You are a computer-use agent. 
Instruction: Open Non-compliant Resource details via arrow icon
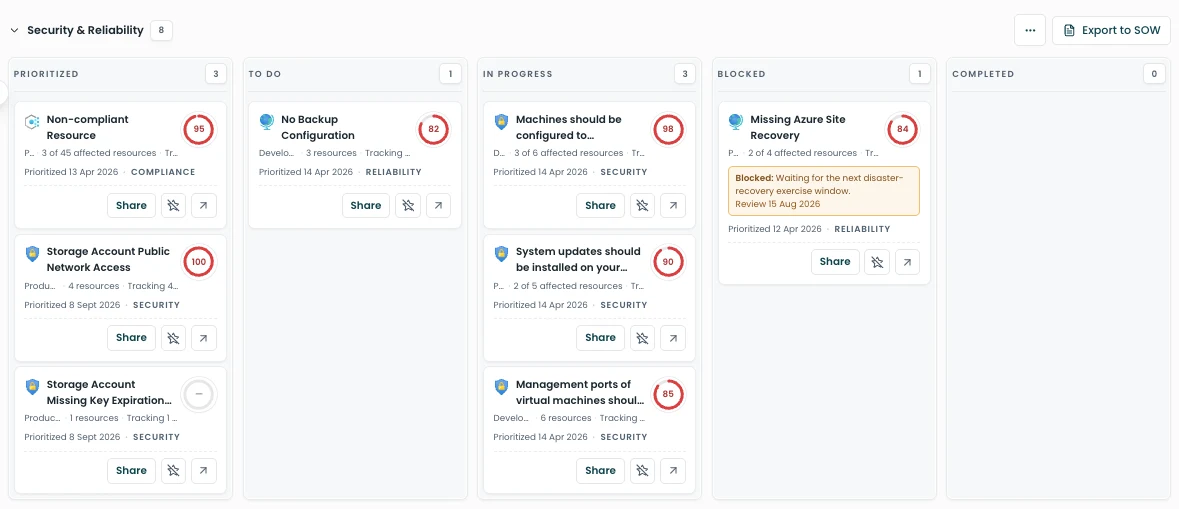[x=204, y=205]
